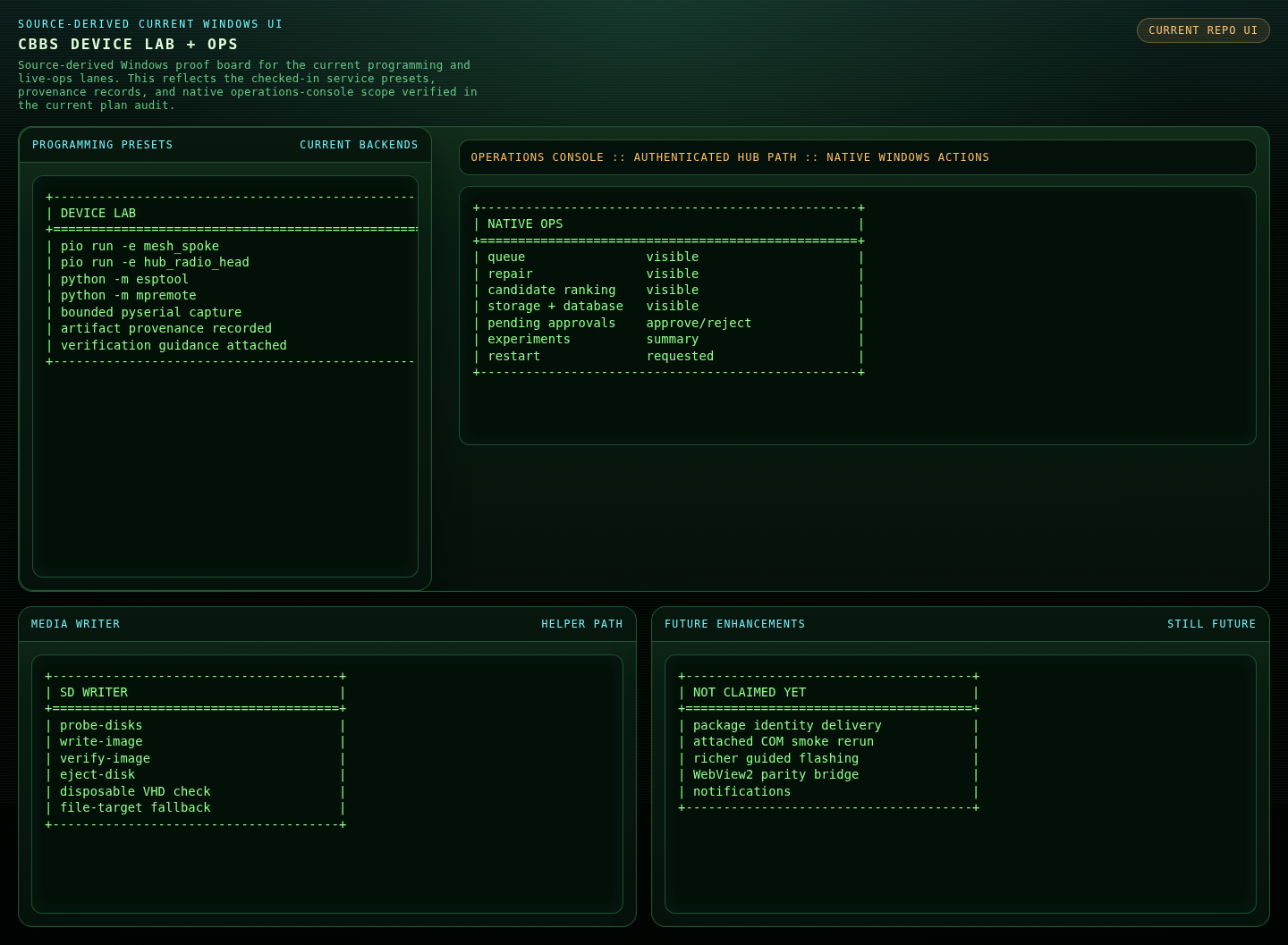
Task: Click the CURRENT BACKENDS label
Action: click(359, 145)
